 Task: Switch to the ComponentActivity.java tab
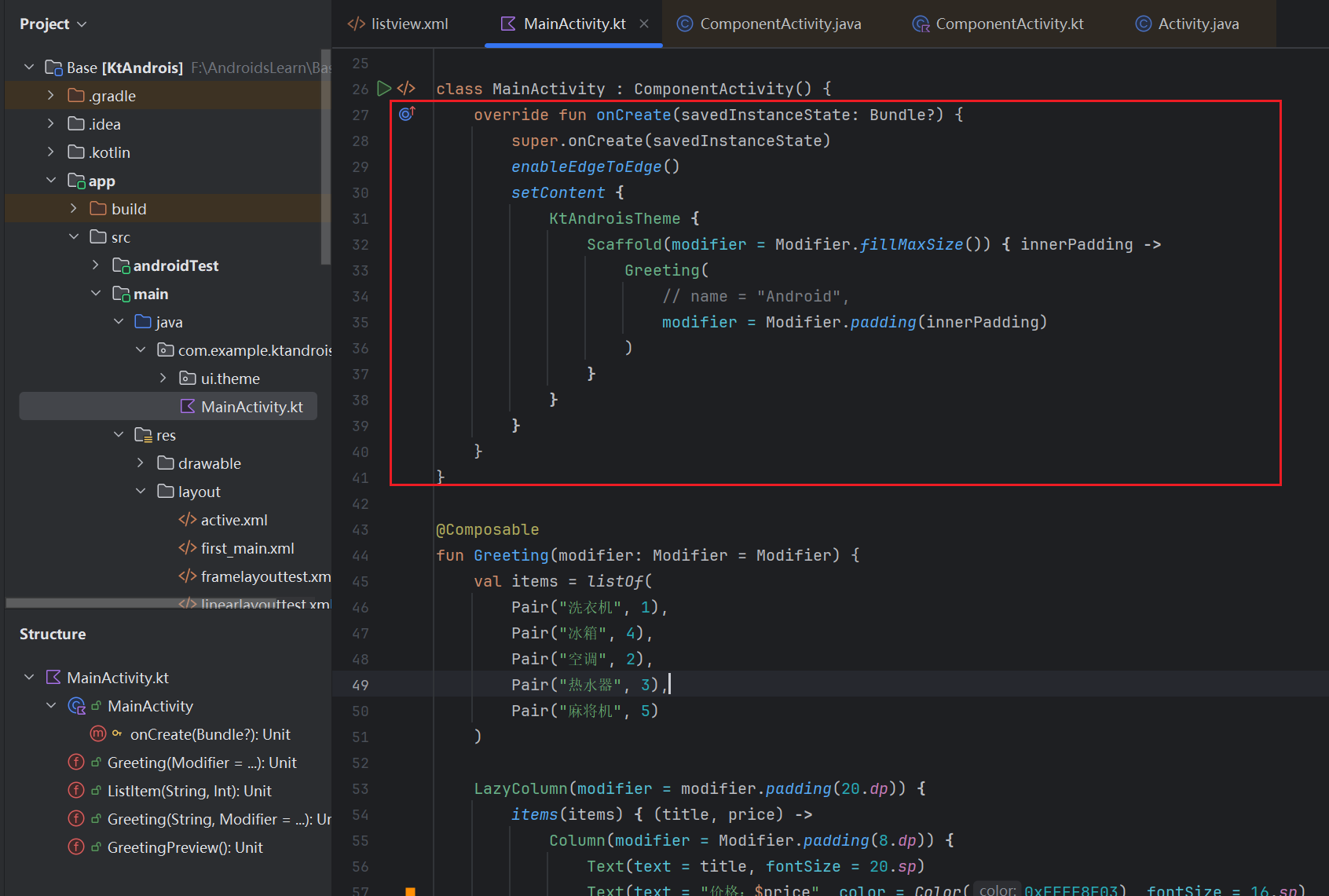tap(769, 24)
